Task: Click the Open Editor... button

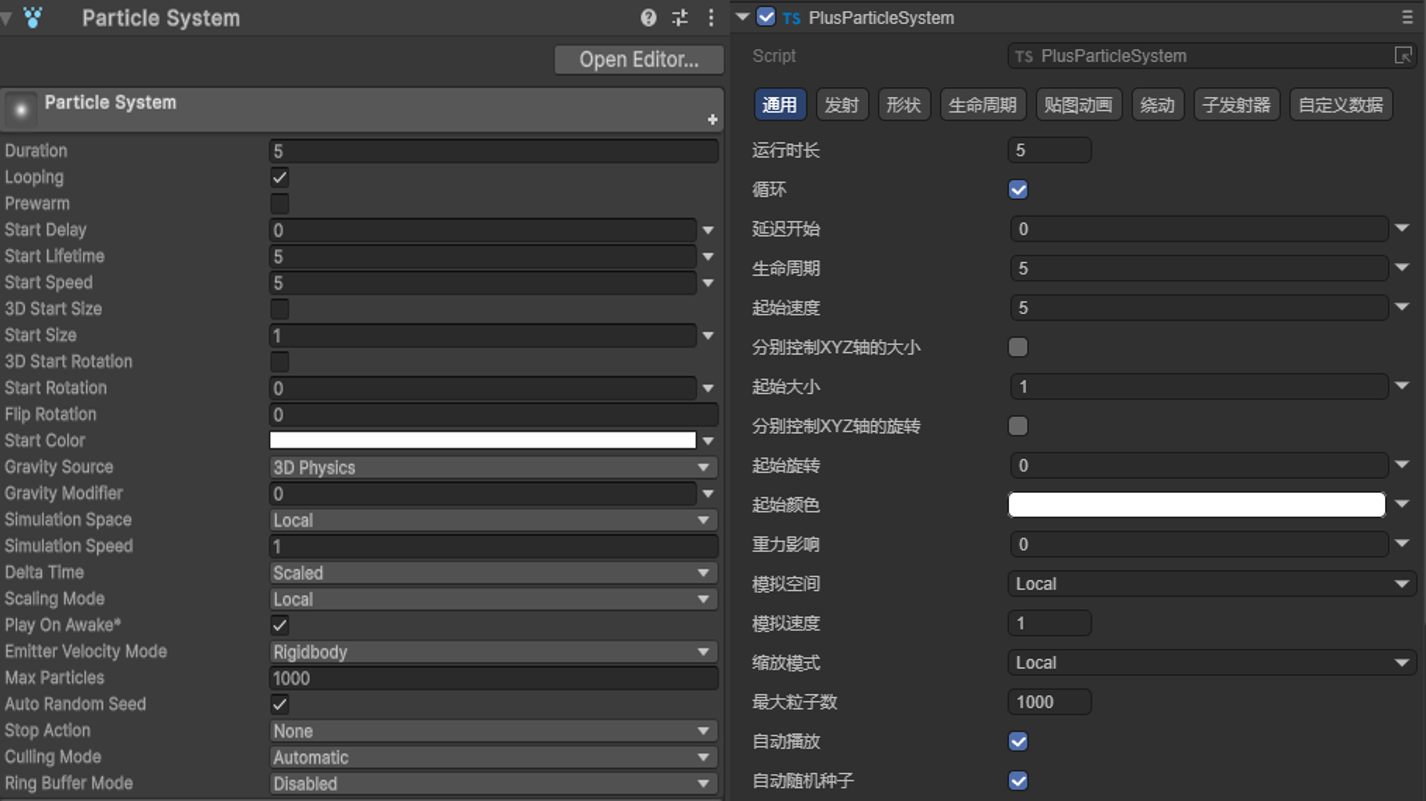Action: coord(639,60)
